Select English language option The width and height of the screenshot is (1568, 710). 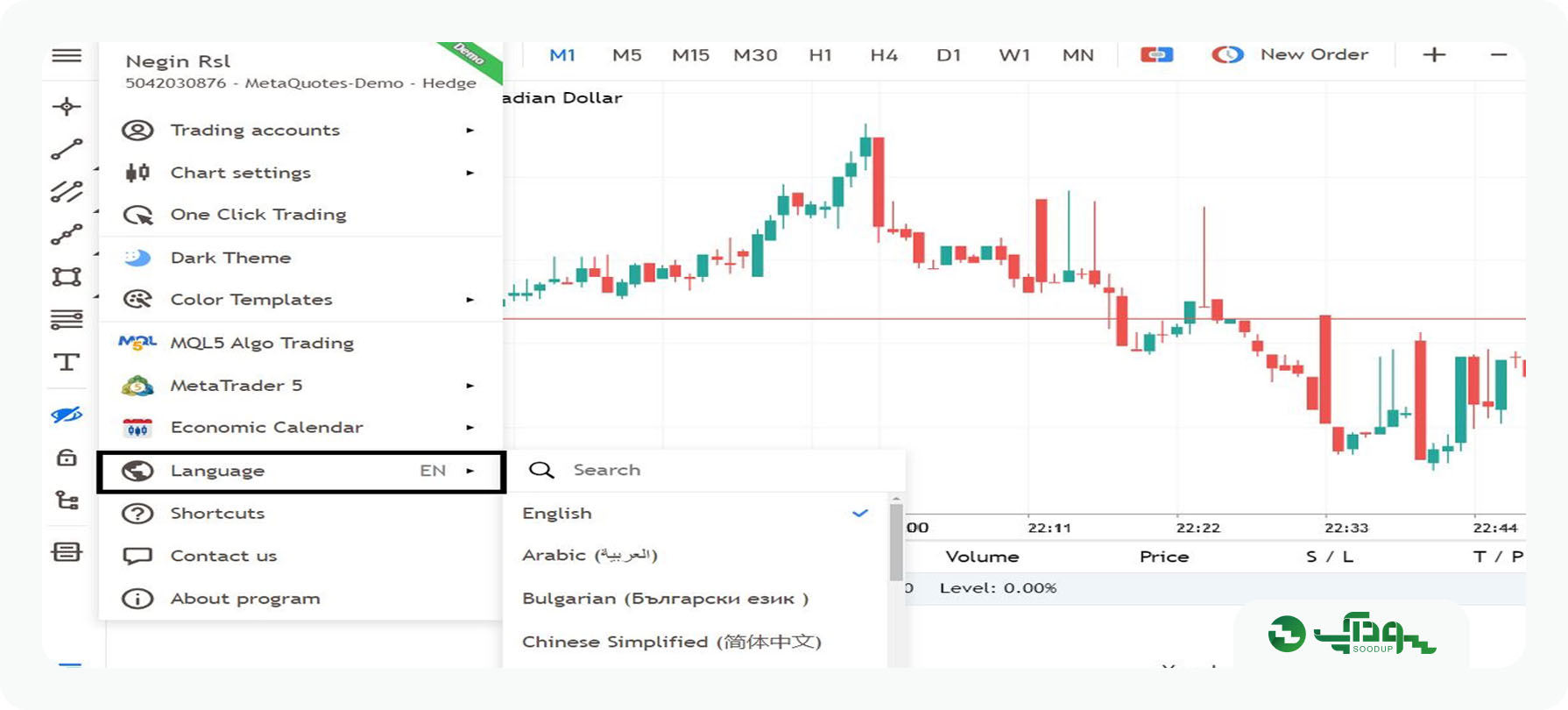pos(696,514)
